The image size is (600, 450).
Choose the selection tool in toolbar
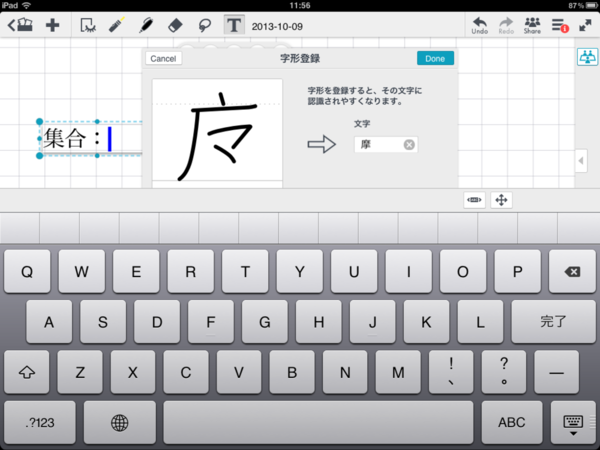[x=88, y=25]
